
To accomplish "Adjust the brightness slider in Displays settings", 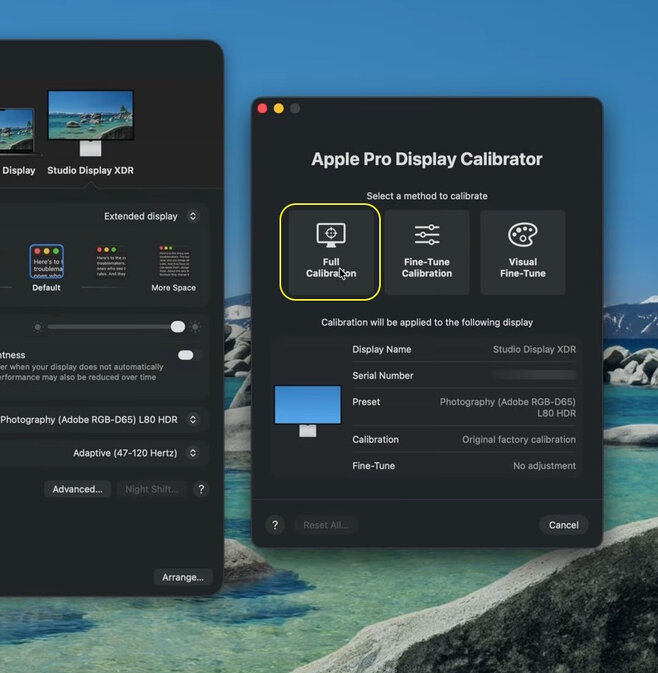I will click(x=116, y=327).
